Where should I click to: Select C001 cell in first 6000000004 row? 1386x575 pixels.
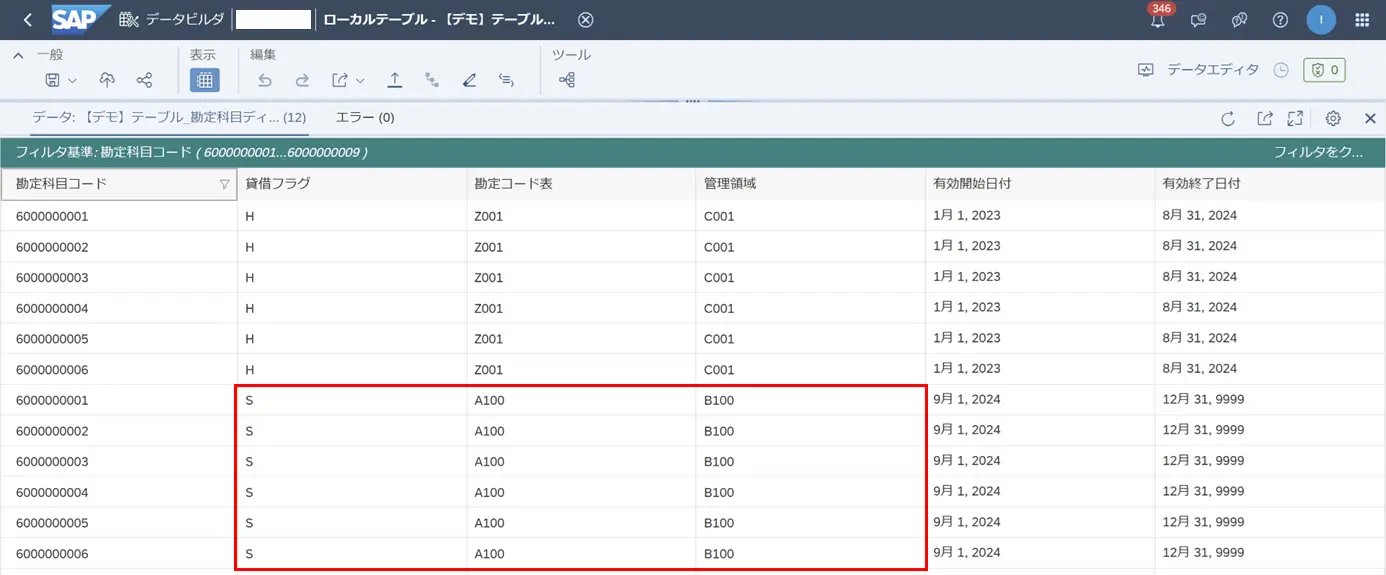pos(810,308)
